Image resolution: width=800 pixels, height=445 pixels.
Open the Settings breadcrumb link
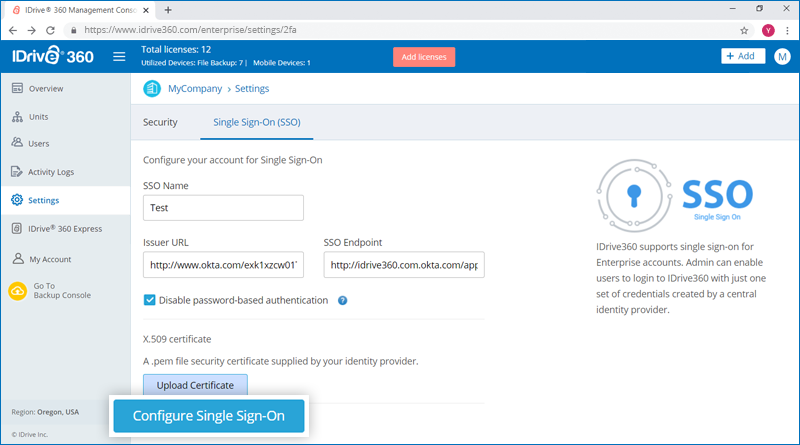tap(252, 89)
